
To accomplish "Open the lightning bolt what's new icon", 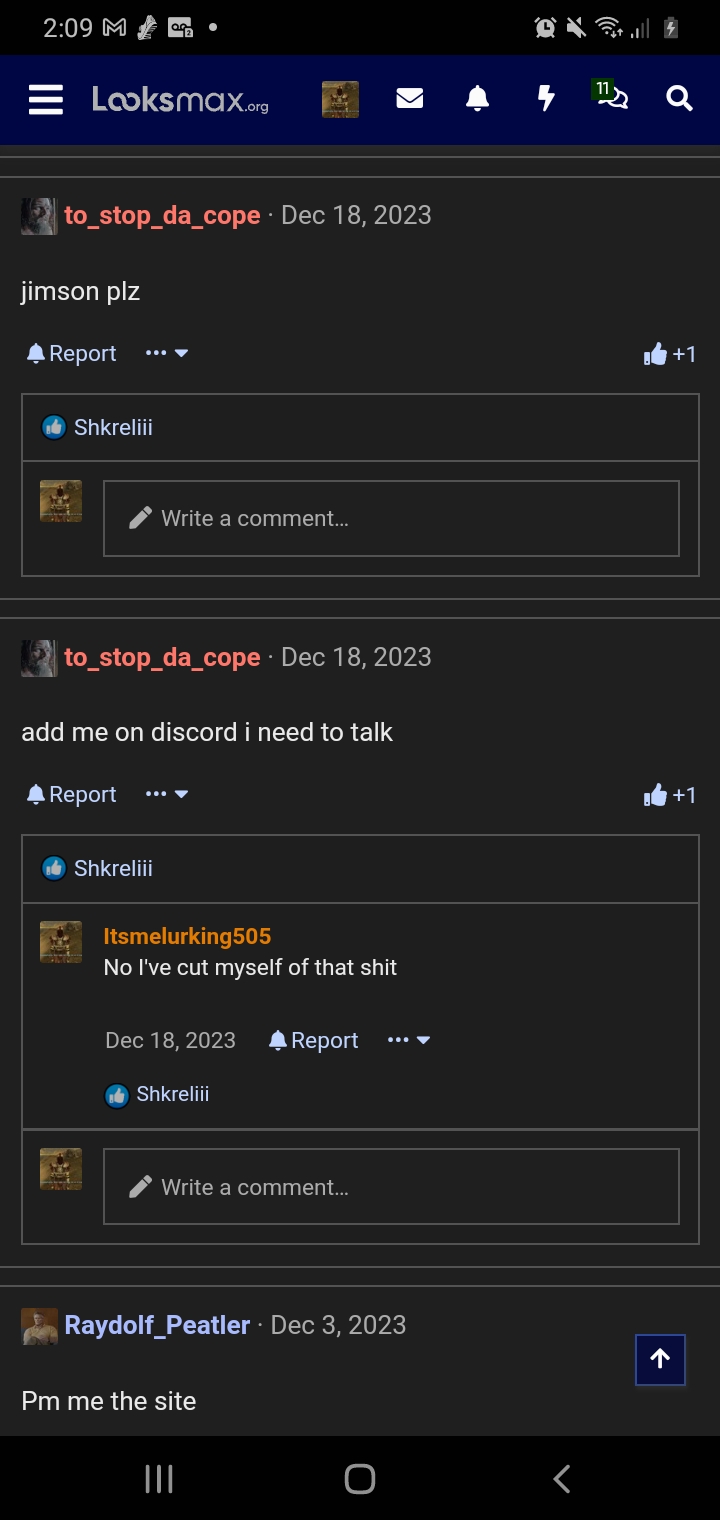I will coord(546,98).
